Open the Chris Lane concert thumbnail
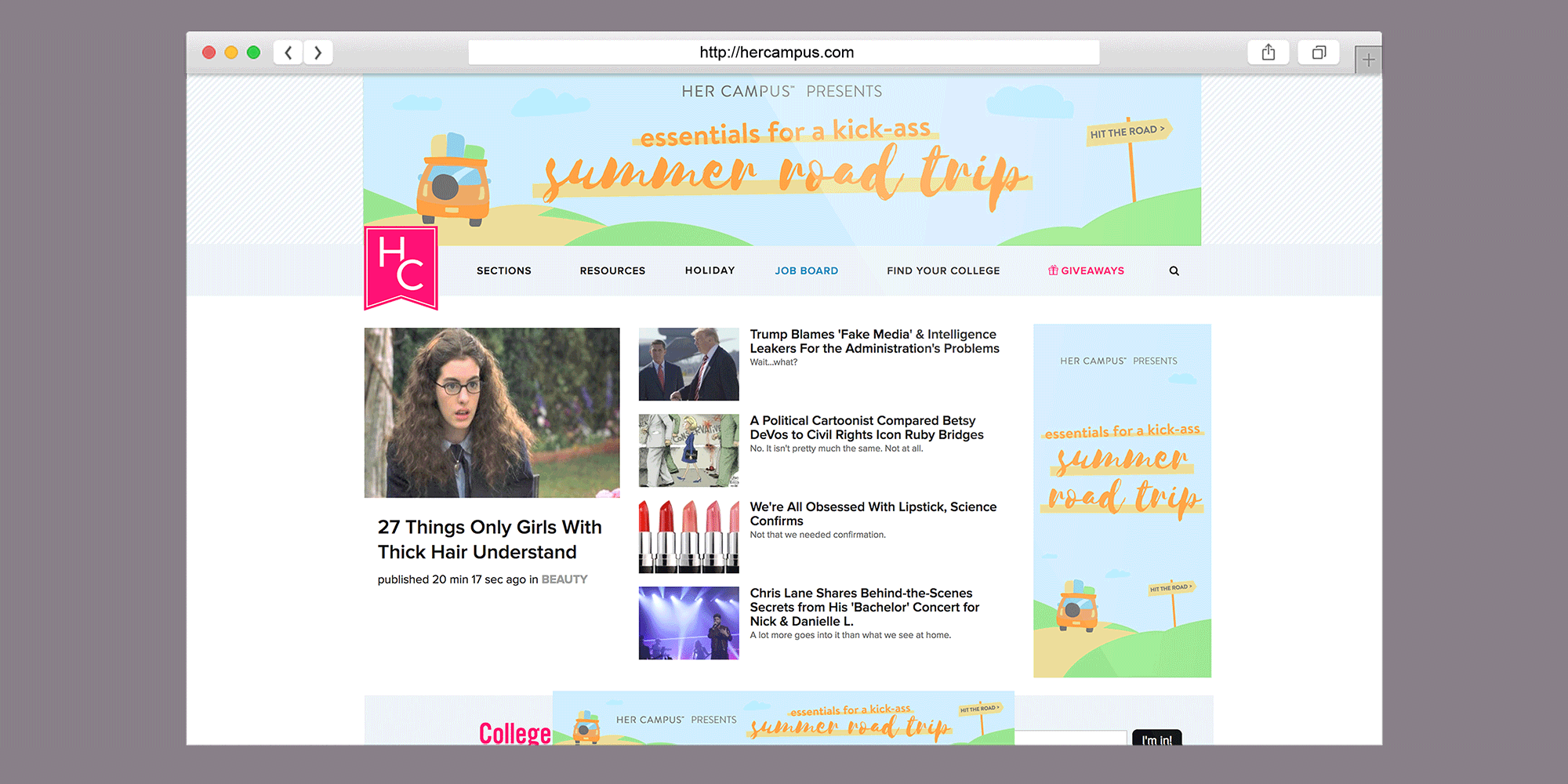The width and height of the screenshot is (1568, 784). pos(688,622)
